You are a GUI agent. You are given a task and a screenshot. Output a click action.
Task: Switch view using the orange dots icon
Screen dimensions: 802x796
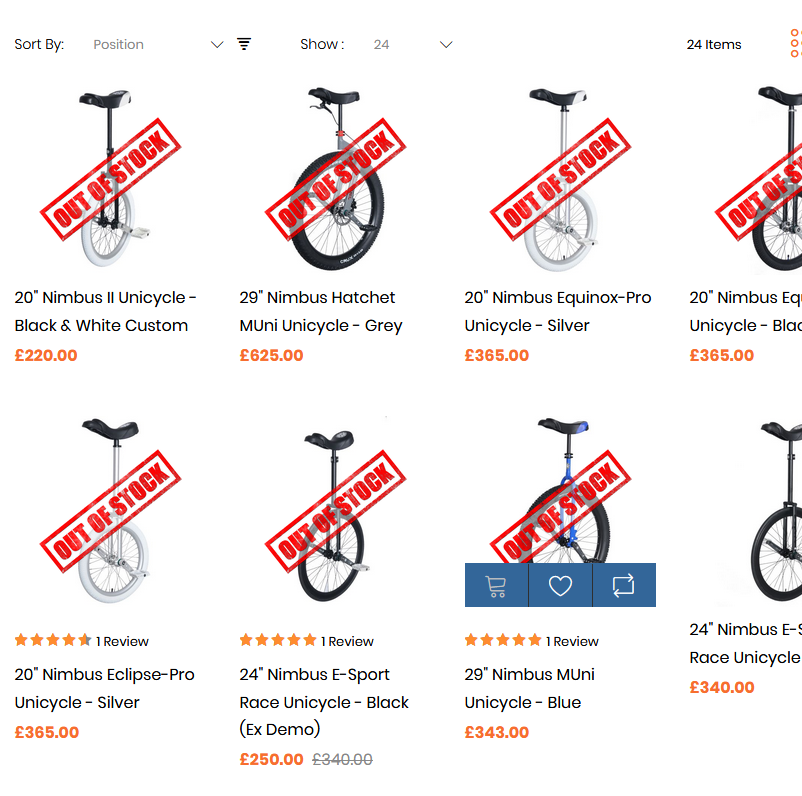795,44
